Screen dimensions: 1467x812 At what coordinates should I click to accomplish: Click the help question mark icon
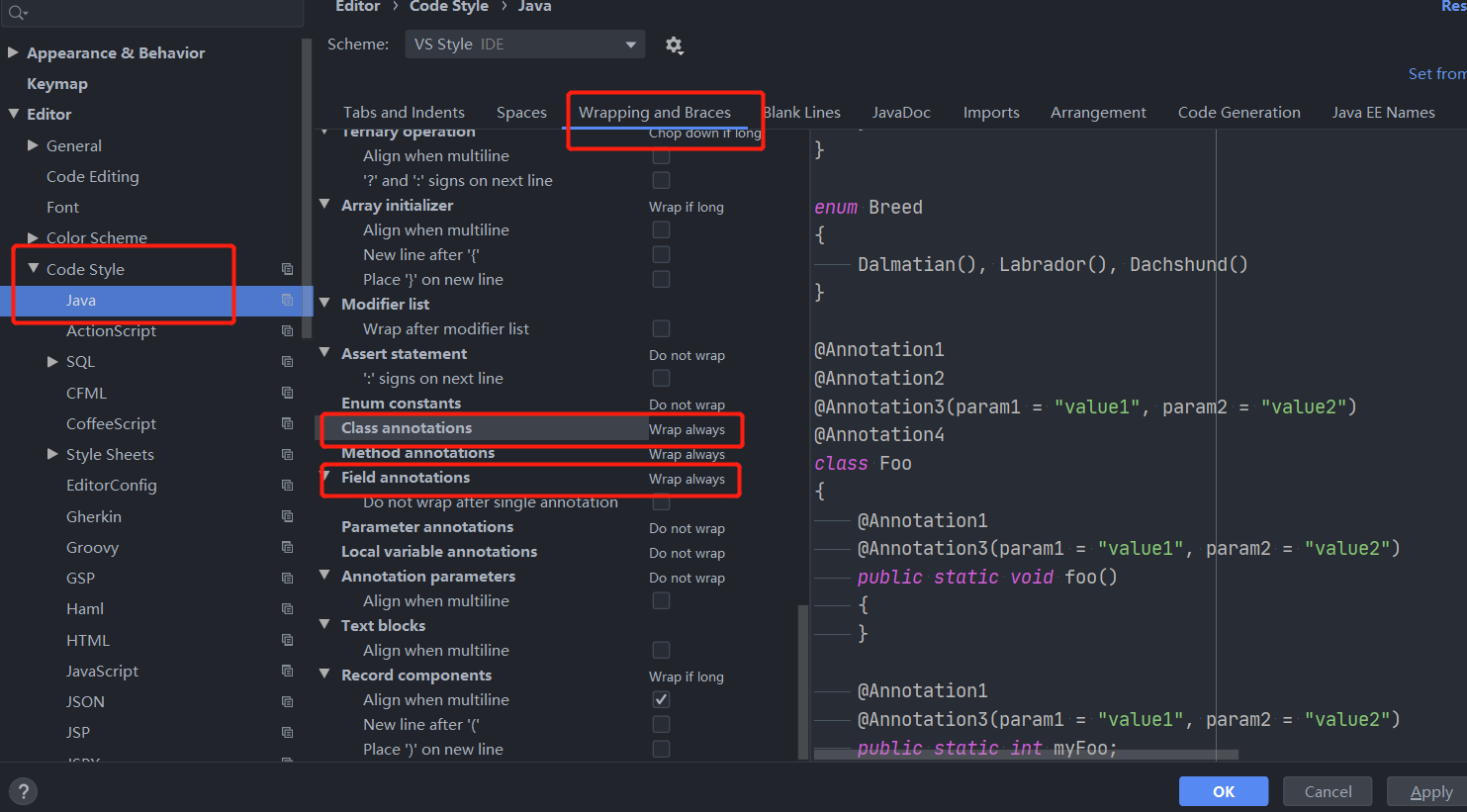[x=23, y=791]
